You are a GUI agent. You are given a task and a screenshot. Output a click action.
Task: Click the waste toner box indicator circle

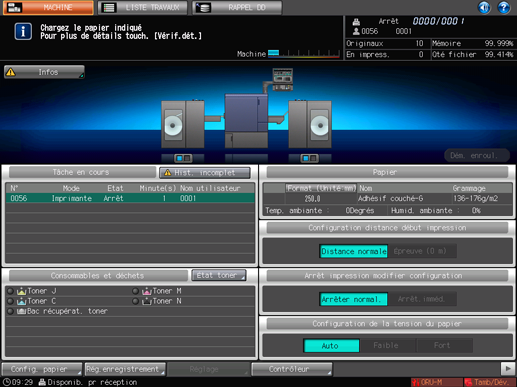[10, 311]
